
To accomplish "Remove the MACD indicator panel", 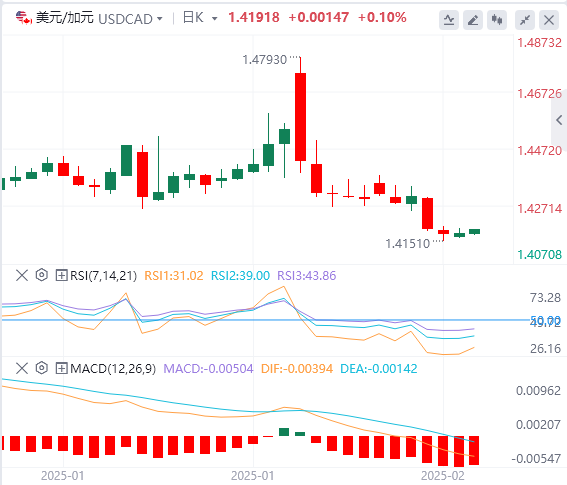I will [22, 369].
